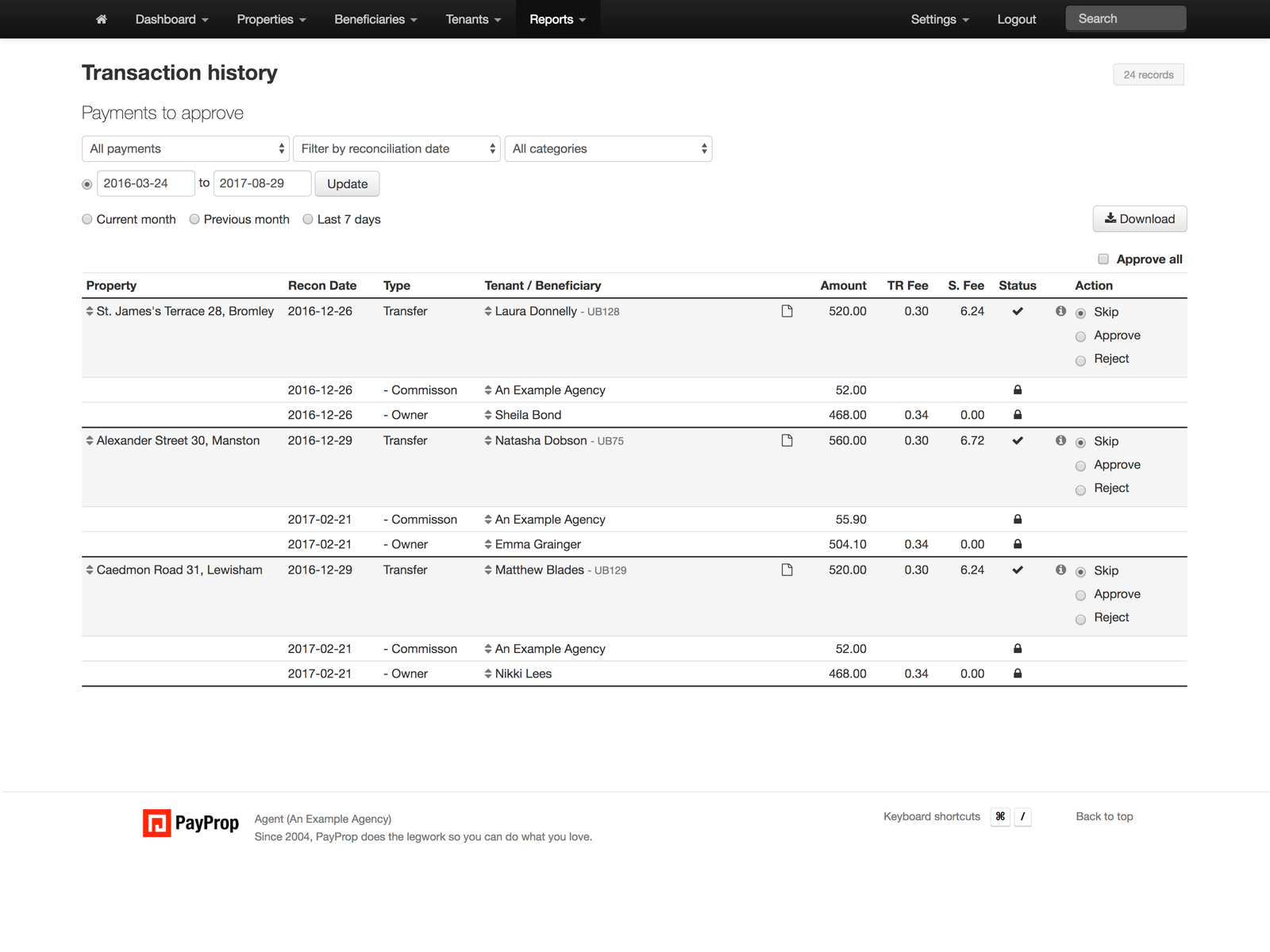Open St. James's Terrace 28, Bromley property
The height and width of the screenshot is (952, 1270).
click(185, 311)
